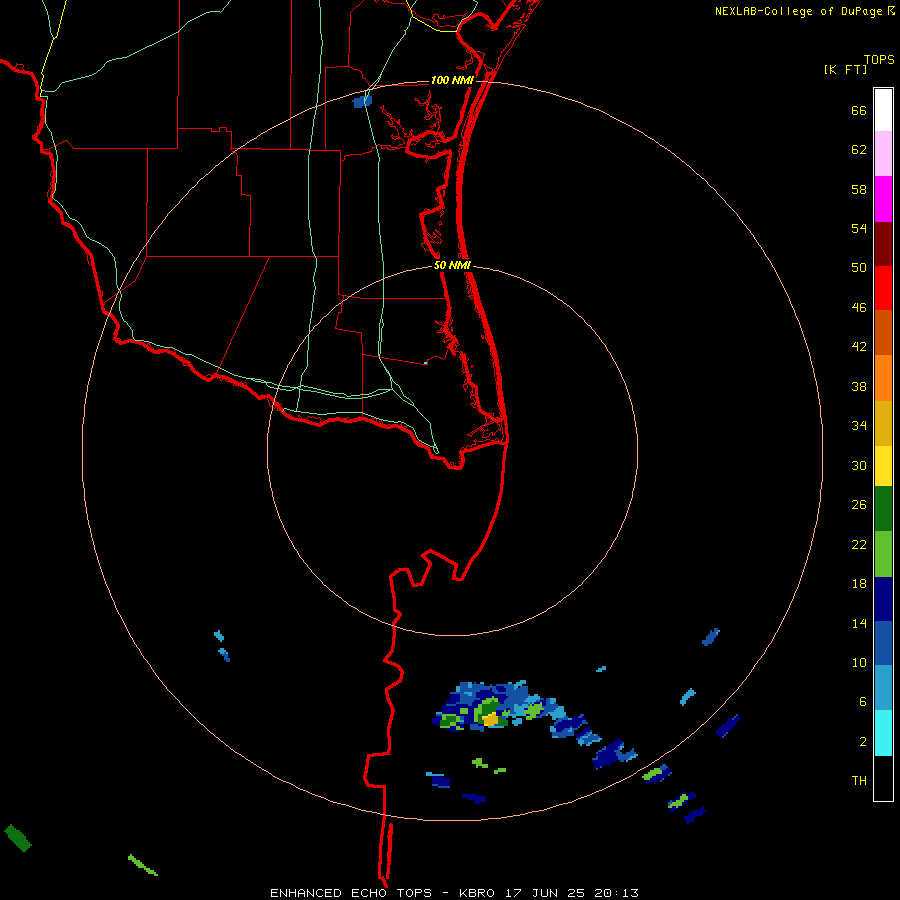This screenshot has height=900, width=900.
Task: Select the light green 22 kft legend swatch
Action: coord(883,554)
